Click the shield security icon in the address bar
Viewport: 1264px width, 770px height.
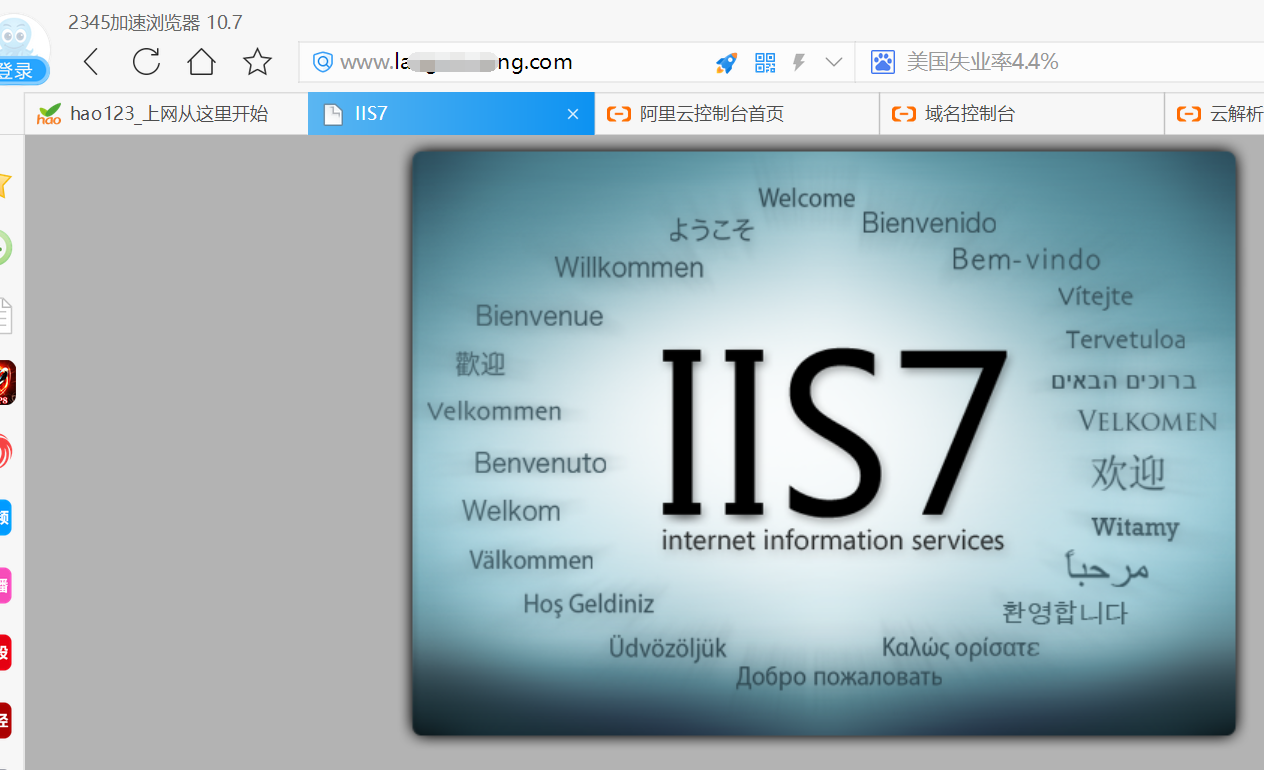click(323, 62)
